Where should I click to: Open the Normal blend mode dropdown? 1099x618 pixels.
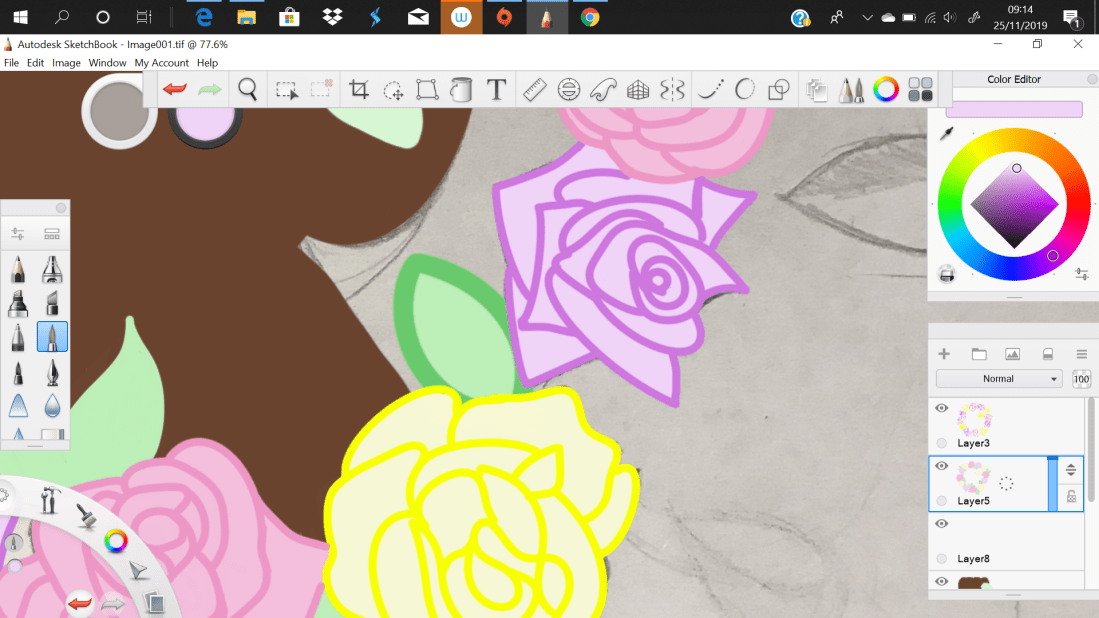998,379
